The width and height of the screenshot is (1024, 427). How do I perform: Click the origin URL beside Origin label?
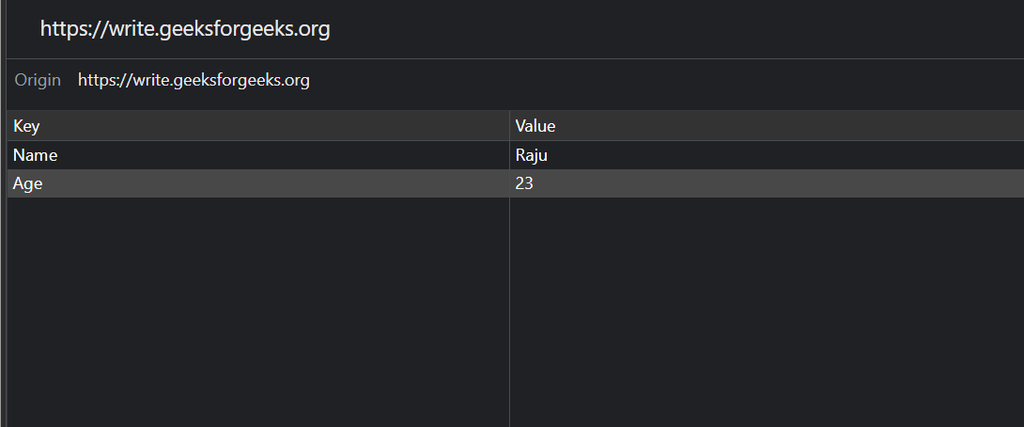pyautogui.click(x=194, y=81)
